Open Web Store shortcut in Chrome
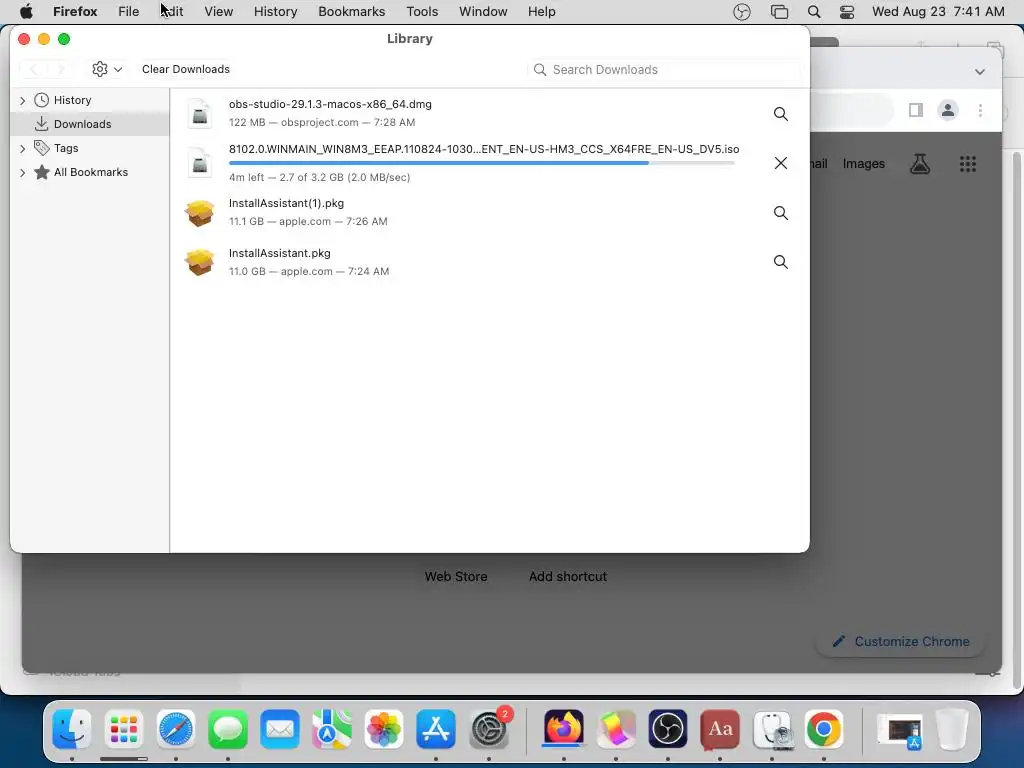Image resolution: width=1024 pixels, height=768 pixels. (x=456, y=577)
